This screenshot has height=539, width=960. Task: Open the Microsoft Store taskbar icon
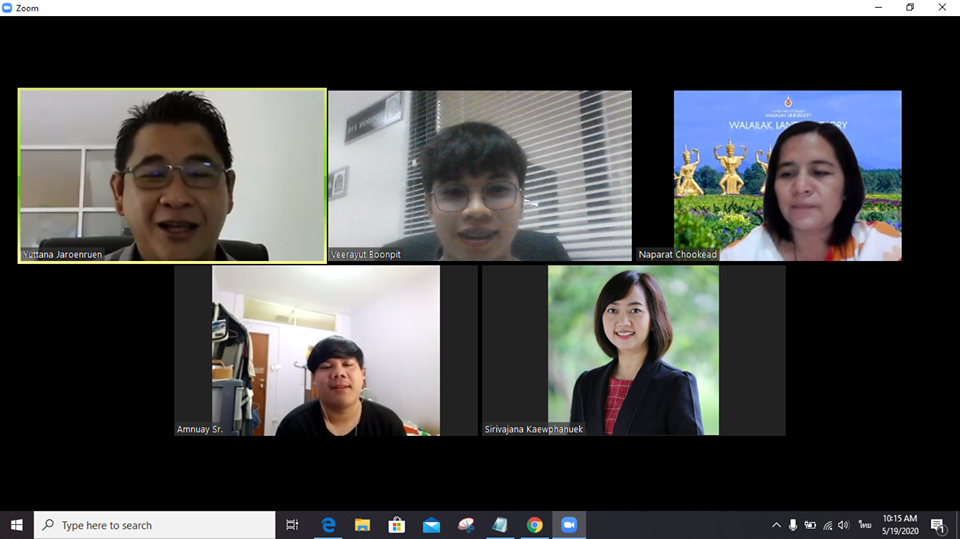pos(396,525)
